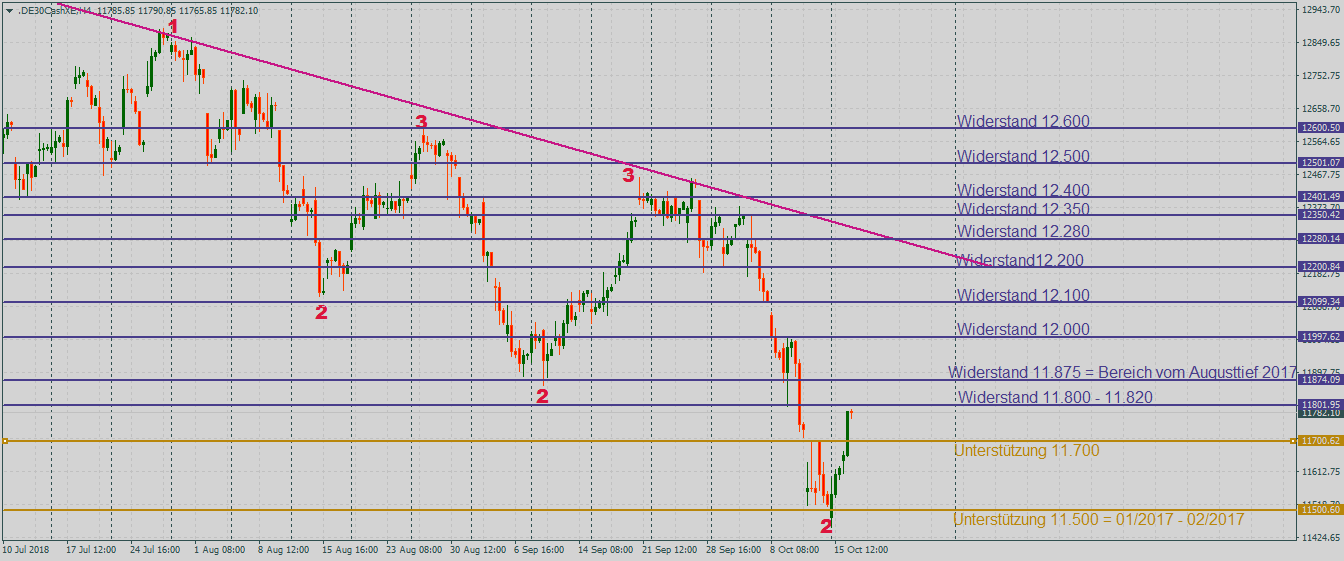
Task: Click the 12401.49 price tag on the axis
Action: (x=1319, y=197)
